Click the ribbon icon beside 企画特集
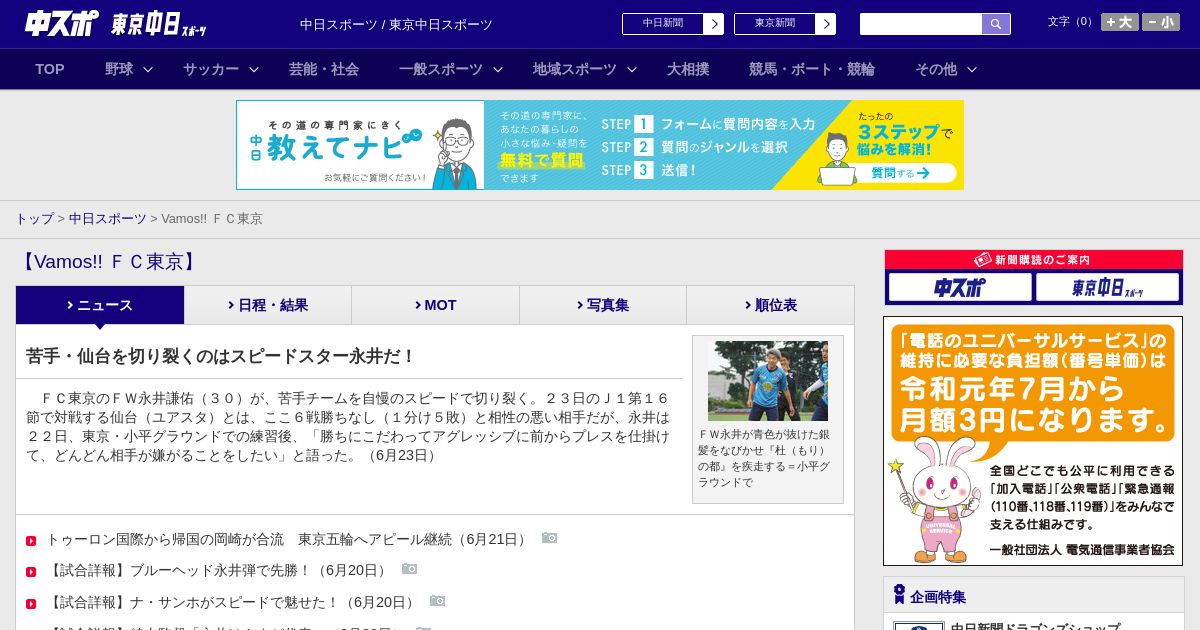1200x630 pixels. pyautogui.click(x=899, y=594)
